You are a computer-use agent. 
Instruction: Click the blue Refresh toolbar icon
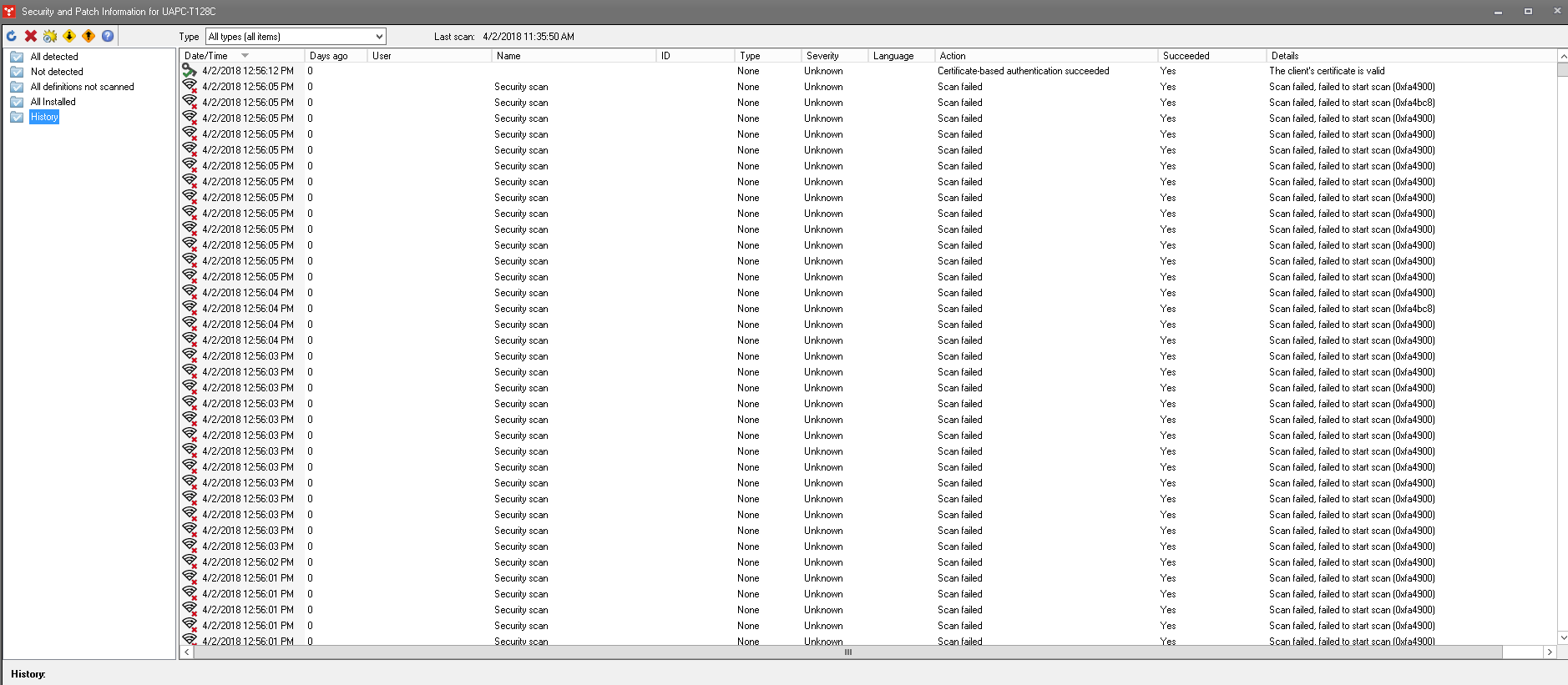(12, 36)
